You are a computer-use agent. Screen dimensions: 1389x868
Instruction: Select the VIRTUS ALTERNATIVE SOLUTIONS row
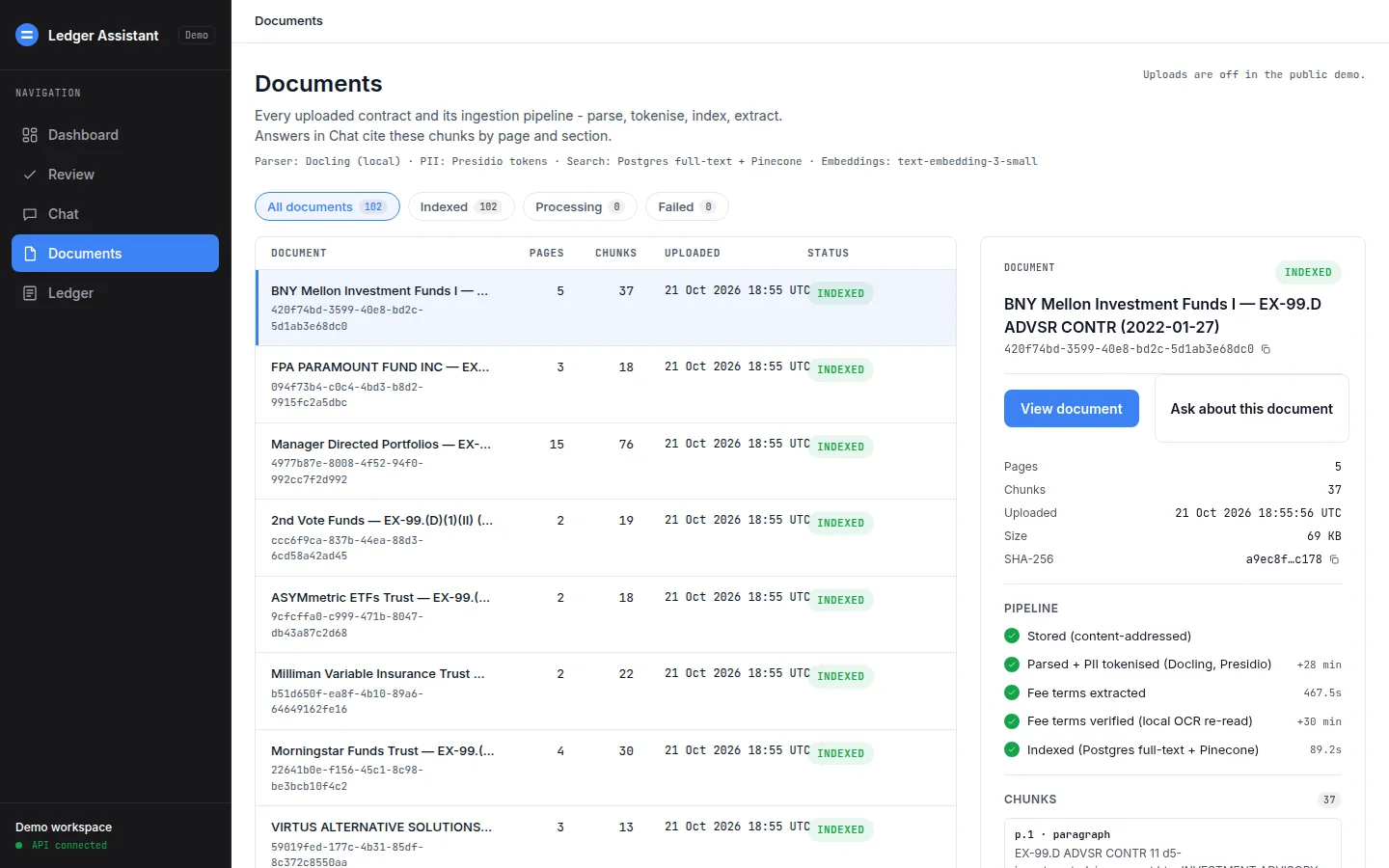pos(606,837)
